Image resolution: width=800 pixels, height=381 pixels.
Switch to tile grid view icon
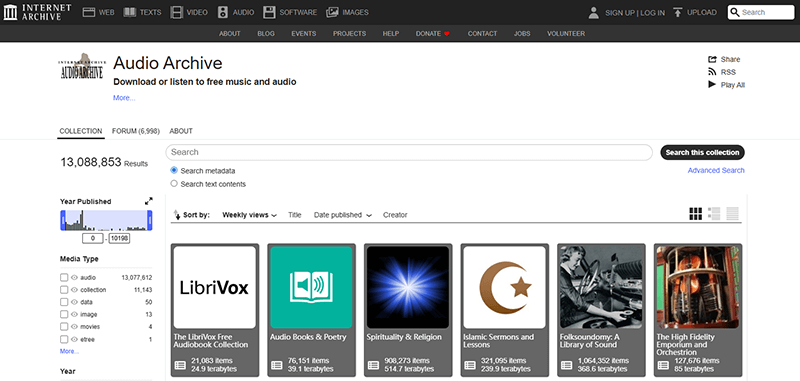[695, 214]
